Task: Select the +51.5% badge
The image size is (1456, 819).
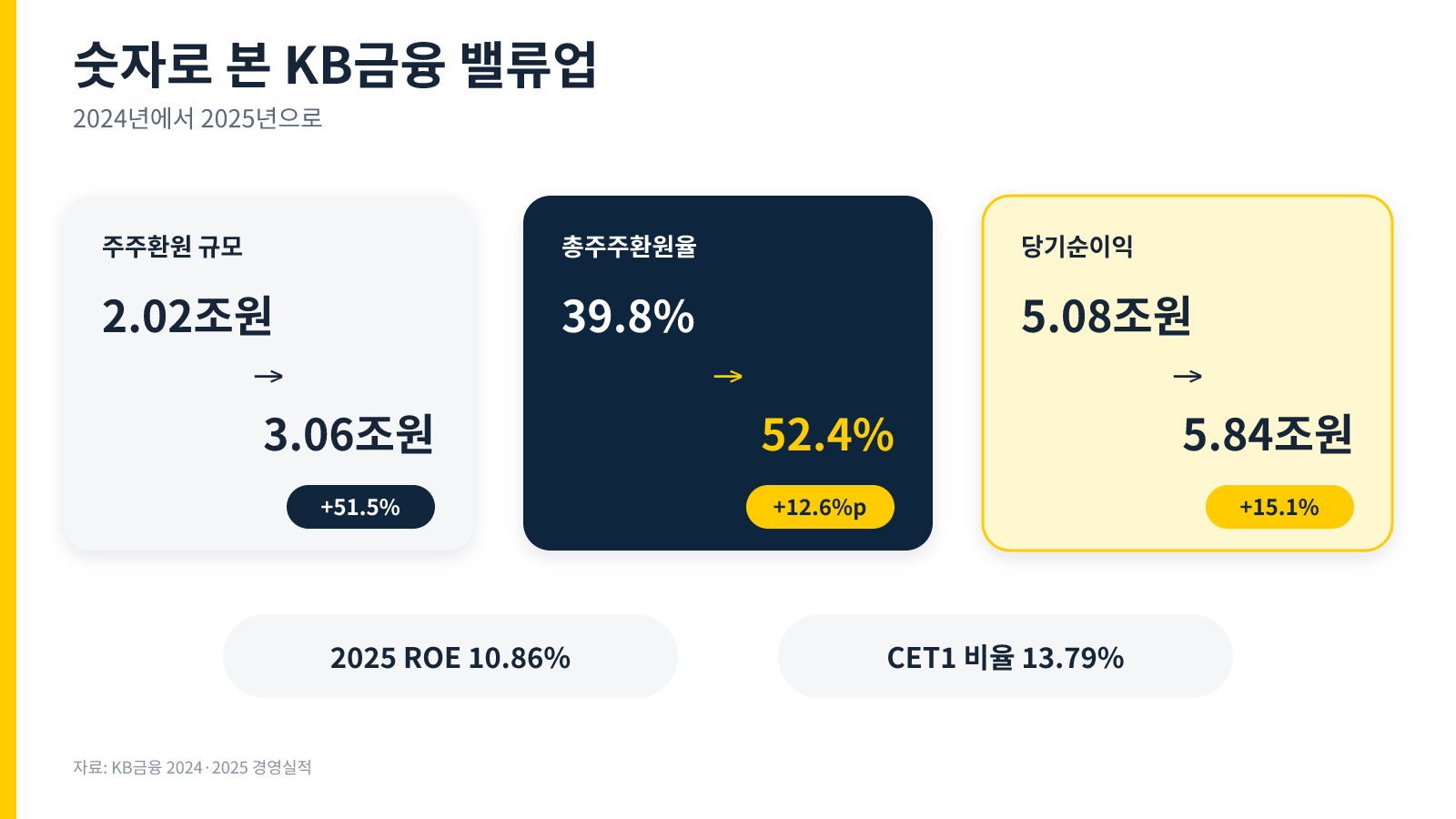Action: click(360, 507)
